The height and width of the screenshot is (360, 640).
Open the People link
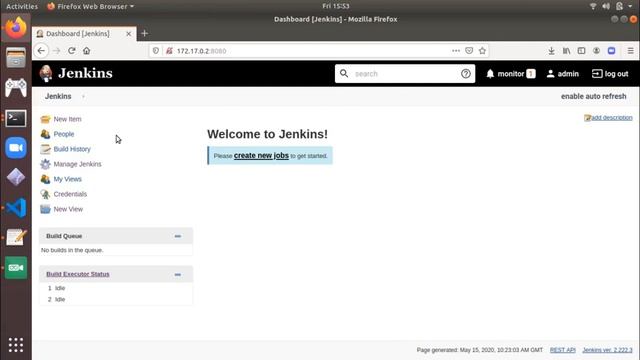64,134
